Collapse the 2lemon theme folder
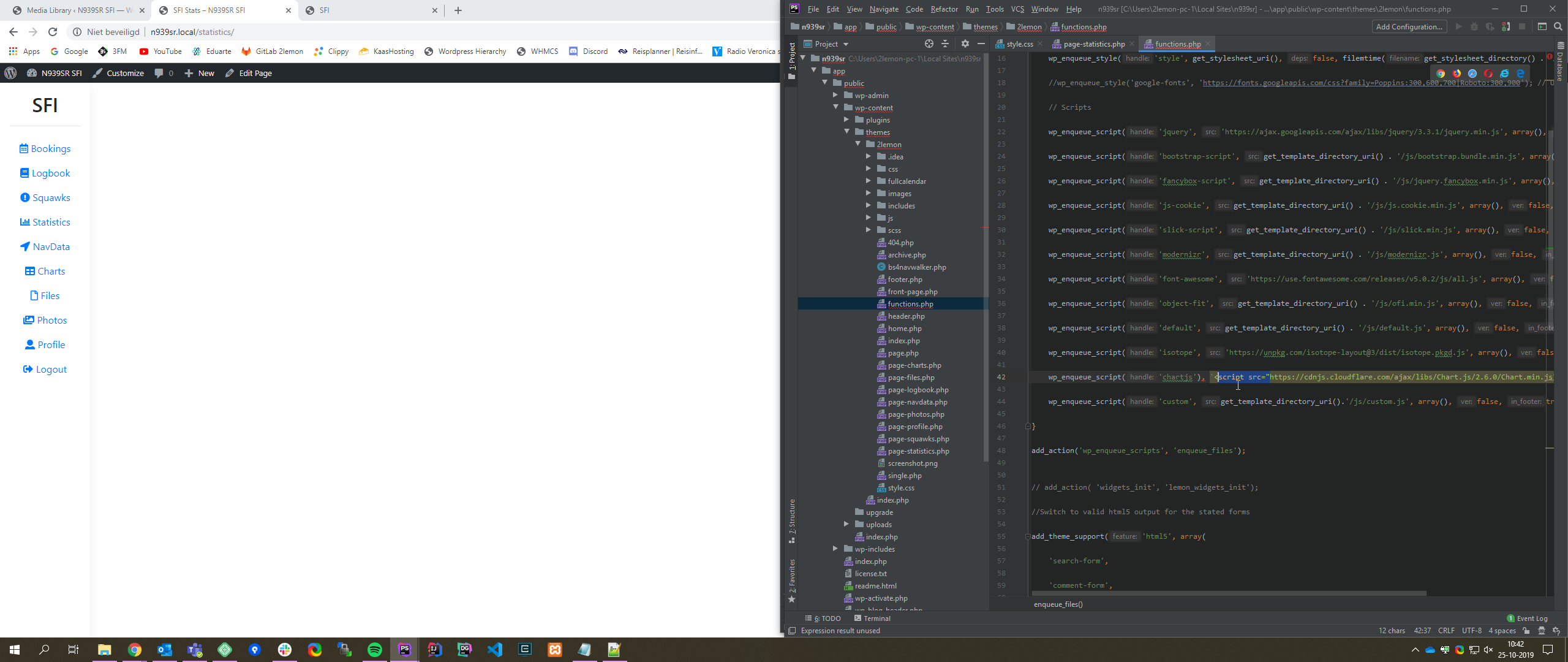 tap(858, 145)
